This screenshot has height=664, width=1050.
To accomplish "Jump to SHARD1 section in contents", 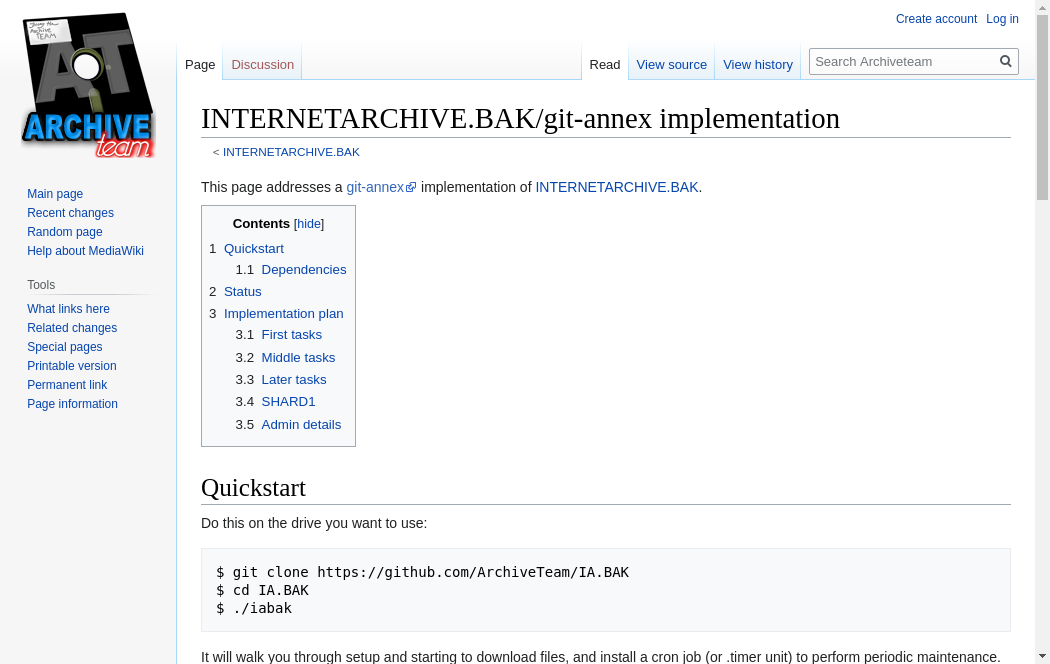I will [288, 402].
